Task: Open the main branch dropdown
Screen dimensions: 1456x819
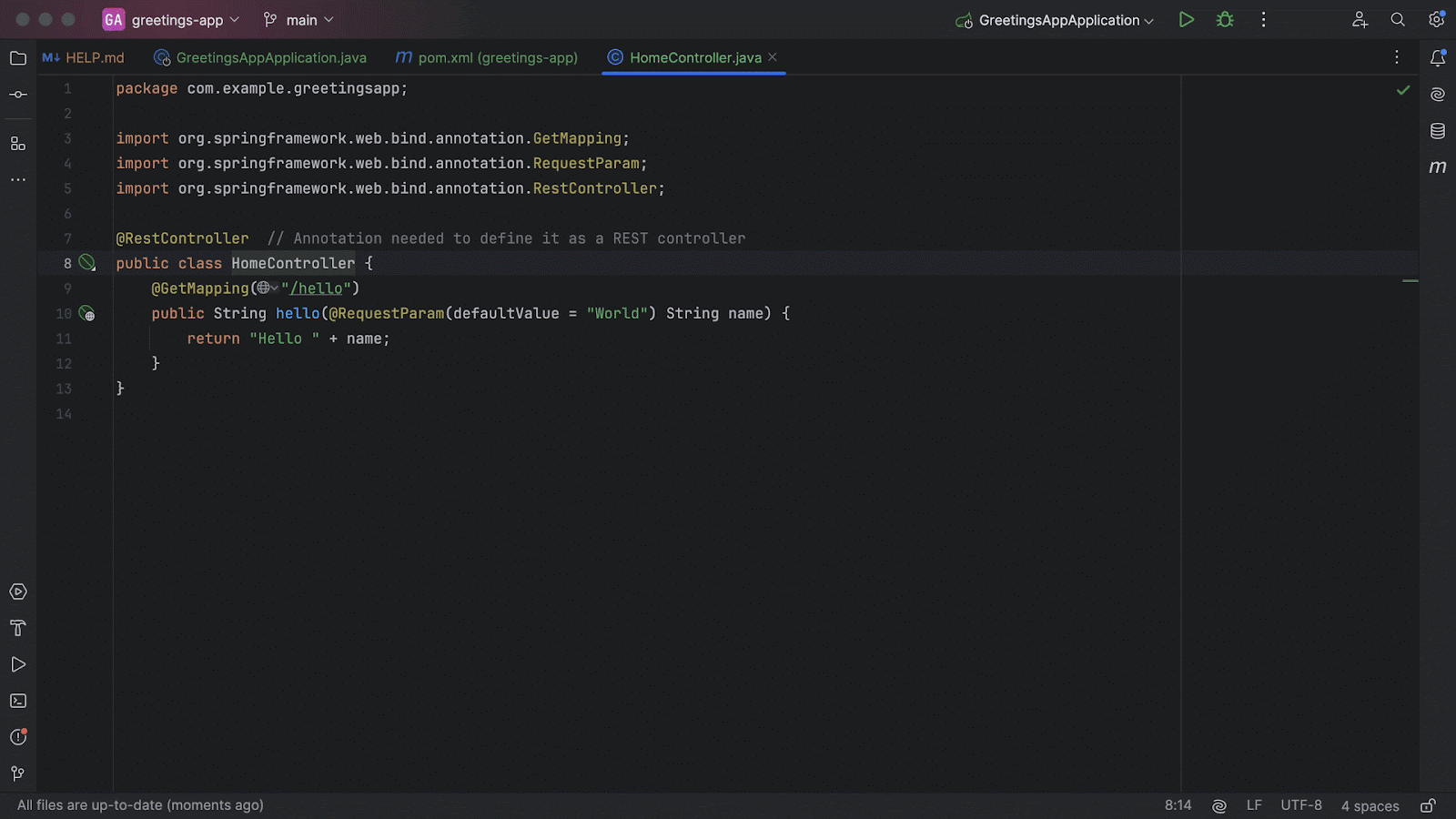Action: [x=298, y=20]
